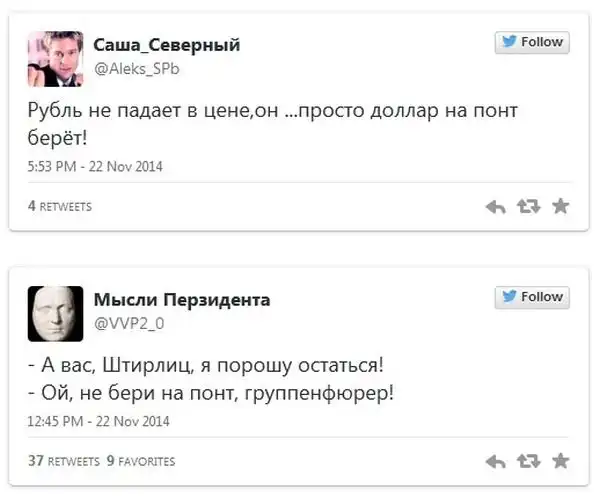This screenshot has height=498, width=600.
Task: Favorite the Саша_Северный tweet with the star
Action: (x=560, y=206)
